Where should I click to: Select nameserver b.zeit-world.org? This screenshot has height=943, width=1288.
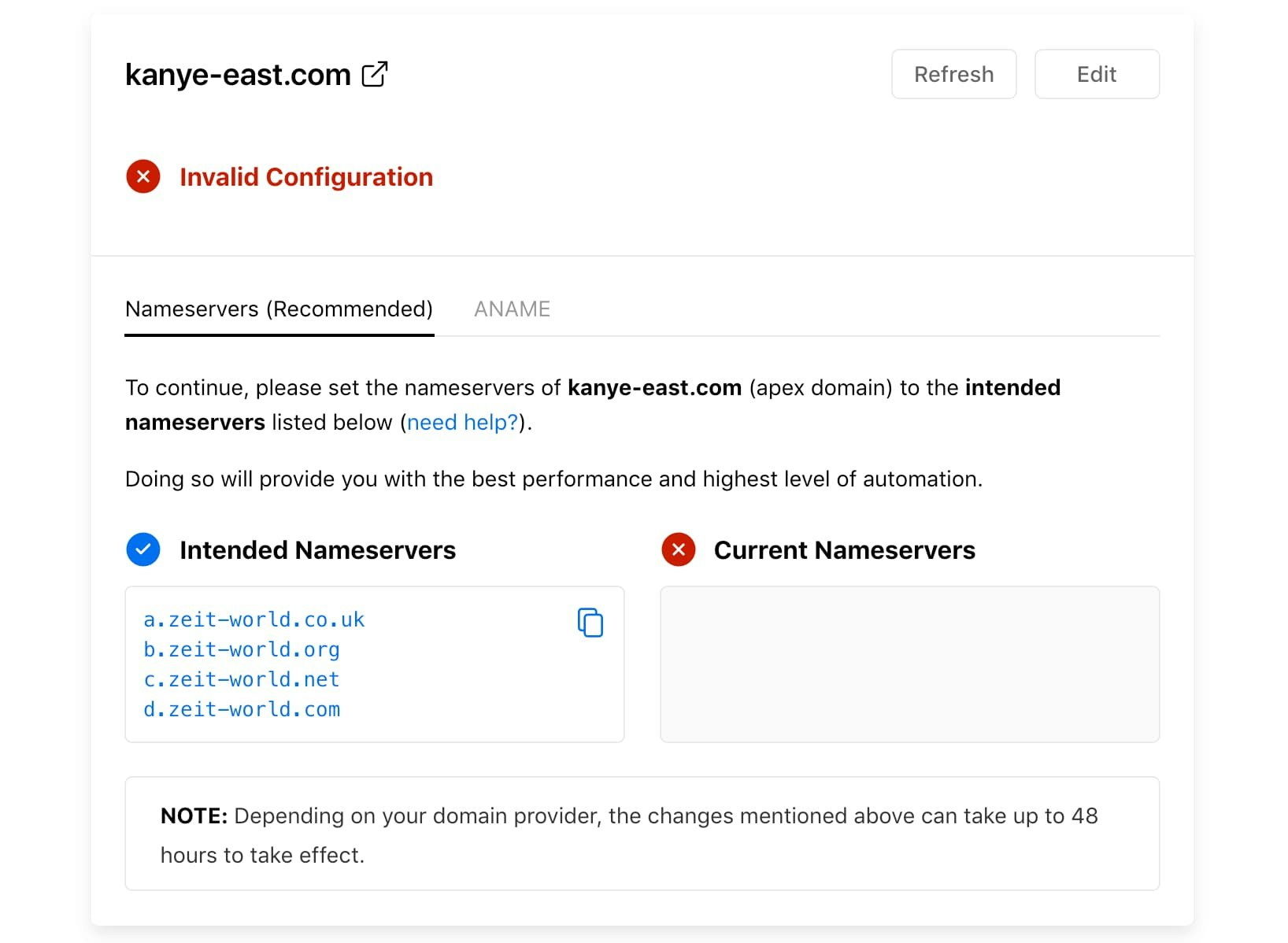pos(241,650)
